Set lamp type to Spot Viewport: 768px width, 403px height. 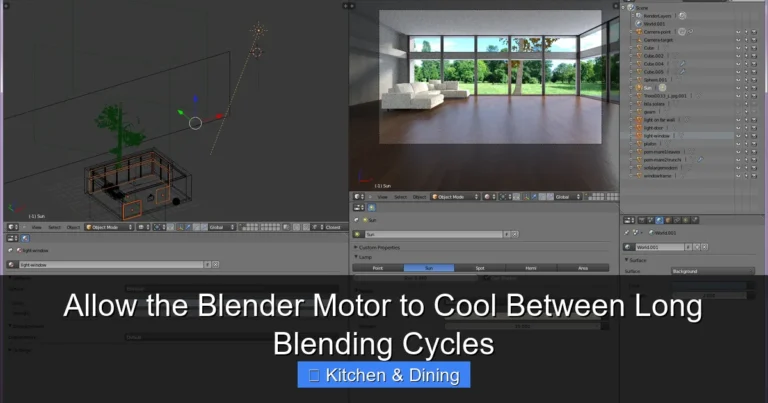pyautogui.click(x=480, y=268)
